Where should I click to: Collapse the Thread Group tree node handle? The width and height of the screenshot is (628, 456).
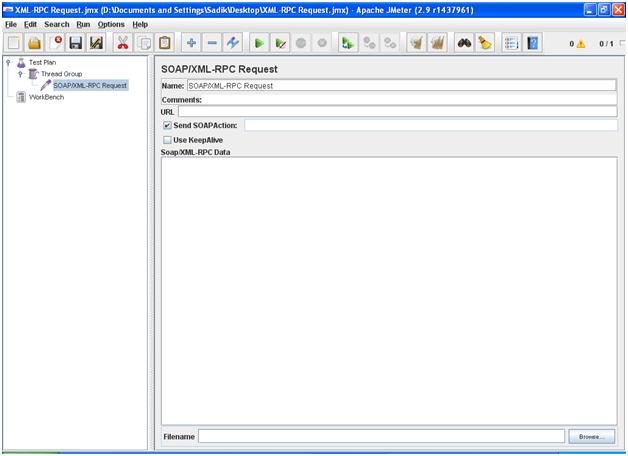tap(20, 74)
